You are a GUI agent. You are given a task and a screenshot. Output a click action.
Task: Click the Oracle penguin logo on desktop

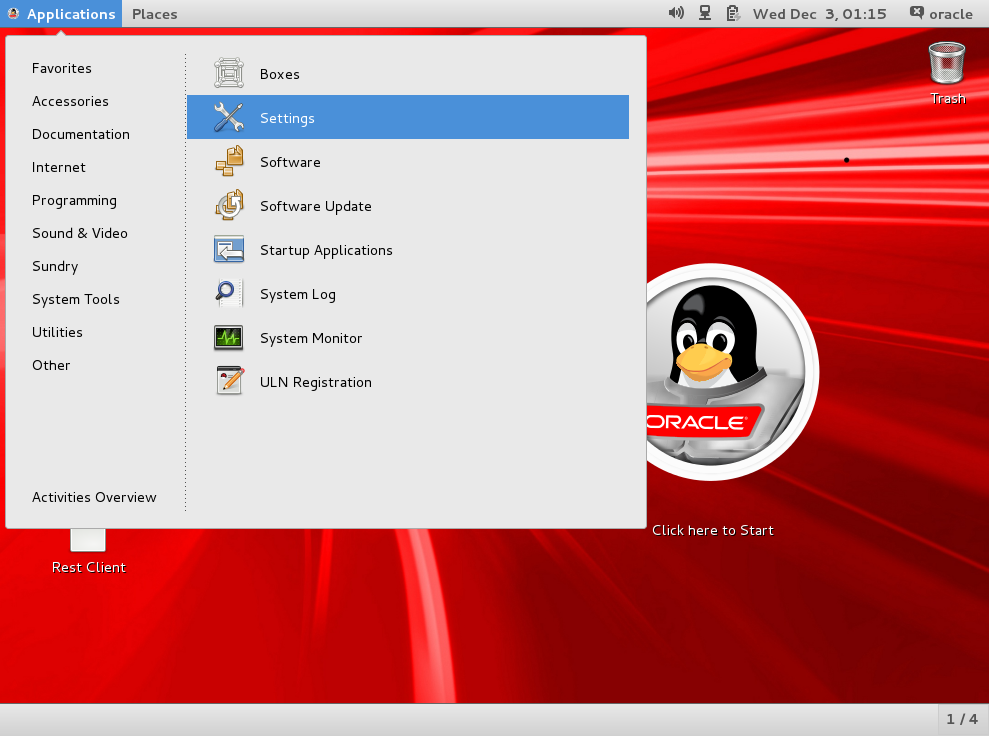click(x=725, y=371)
